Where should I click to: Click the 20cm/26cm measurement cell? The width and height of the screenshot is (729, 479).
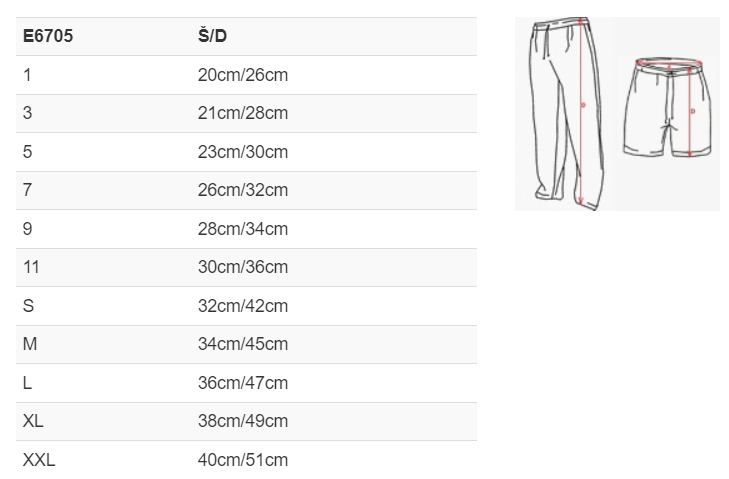[243, 75]
